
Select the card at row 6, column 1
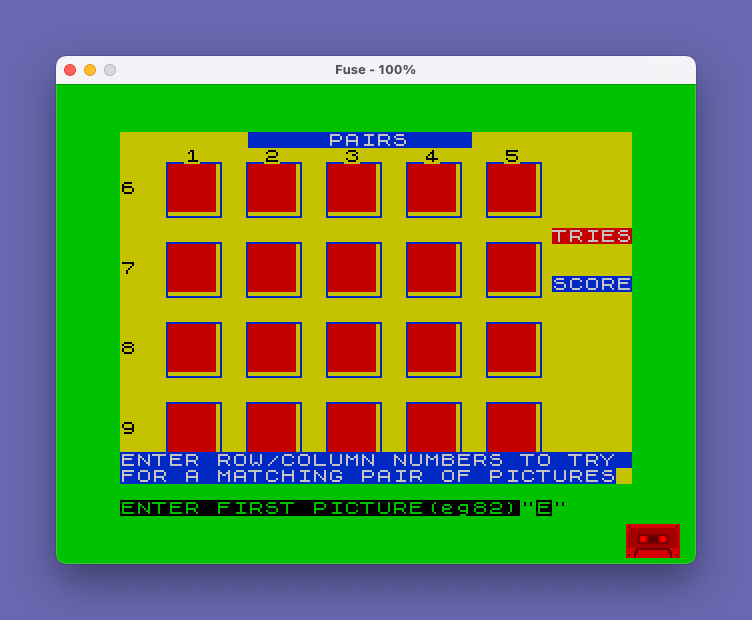[x=194, y=190]
